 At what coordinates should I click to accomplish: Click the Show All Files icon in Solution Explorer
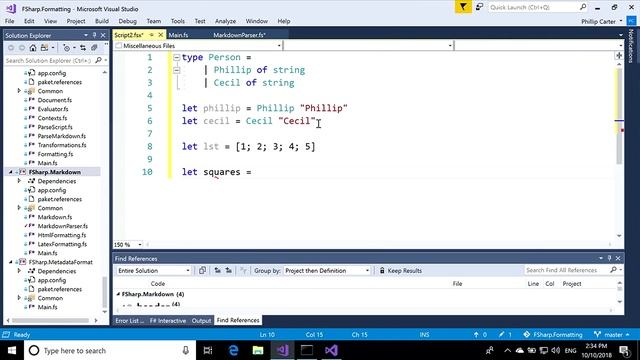click(x=94, y=48)
